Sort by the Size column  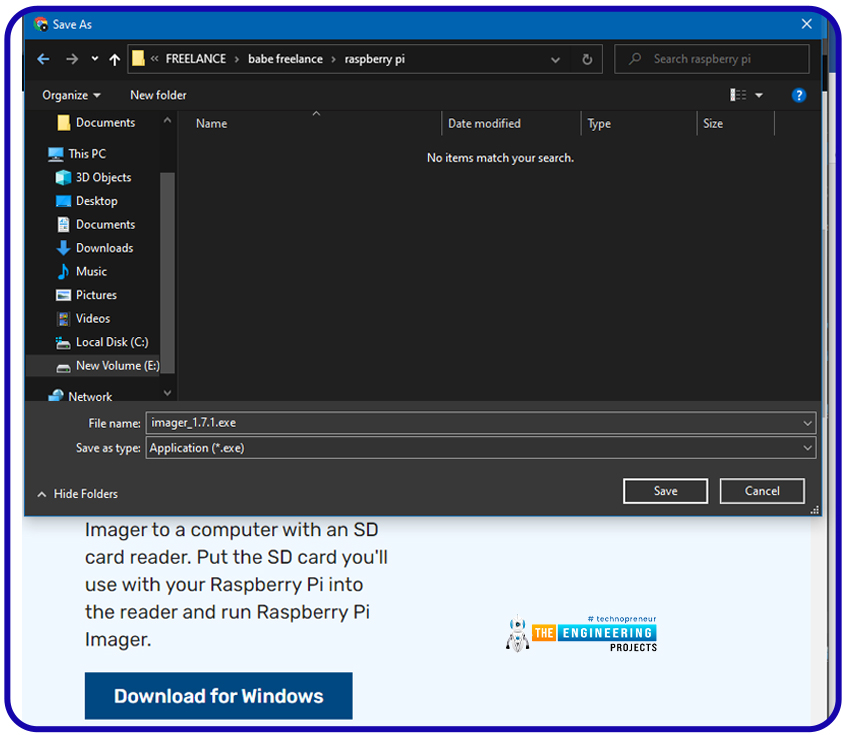(712, 124)
